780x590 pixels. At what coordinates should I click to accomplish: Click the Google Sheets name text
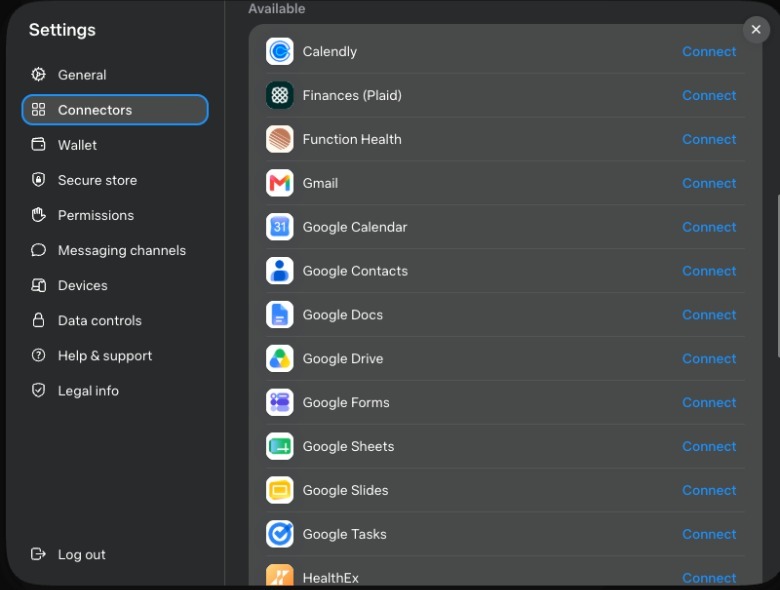coord(348,446)
